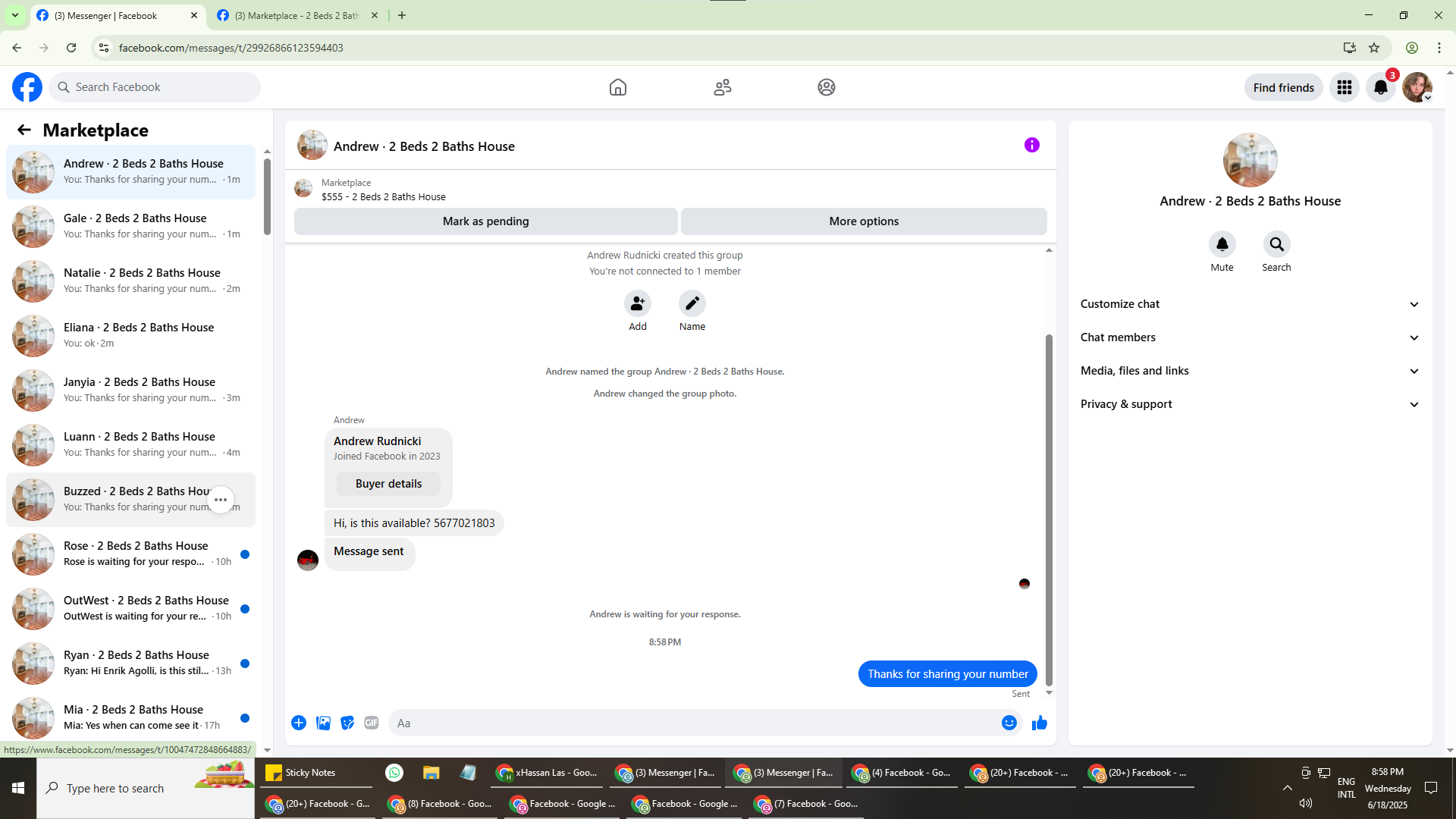The image size is (1456, 819).
Task: Expand Customize chat section
Action: 1250,304
